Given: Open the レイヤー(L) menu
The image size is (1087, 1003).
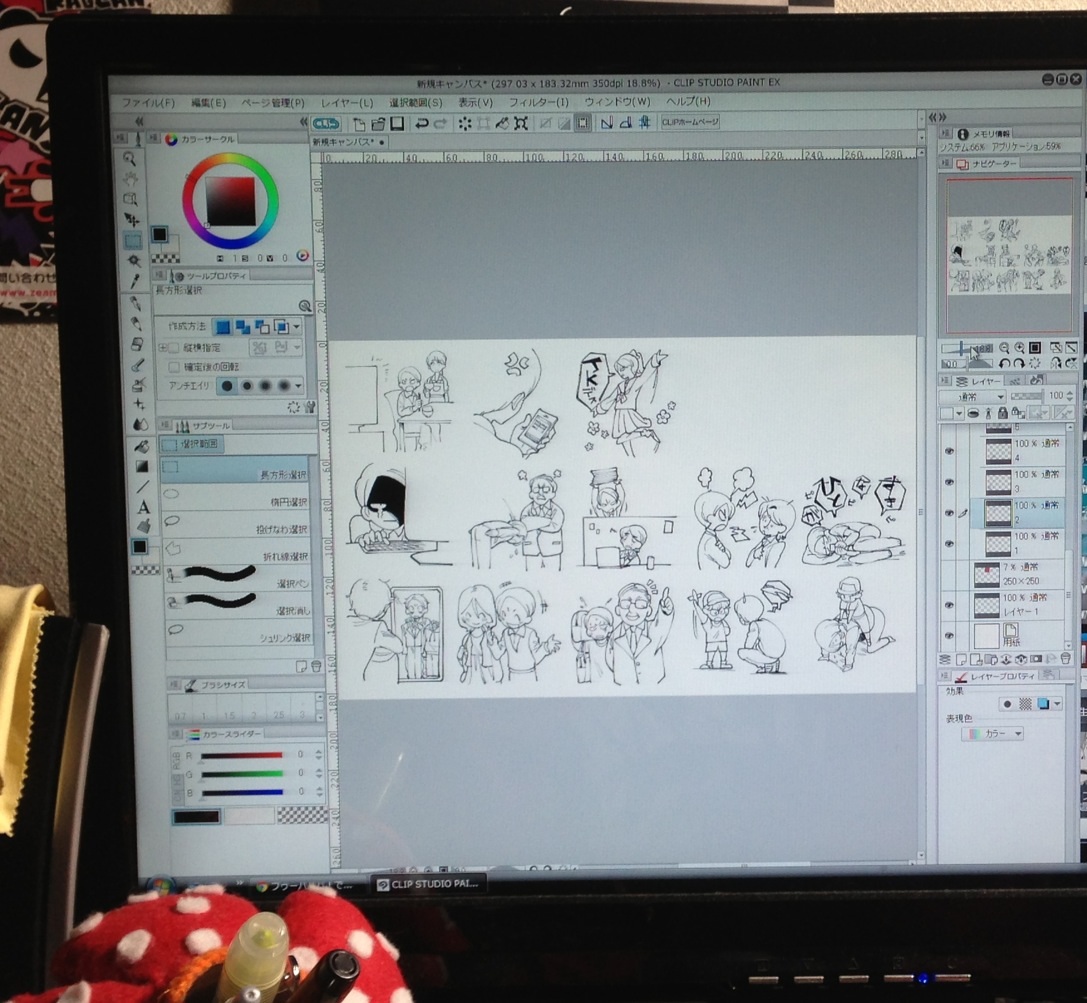Looking at the screenshot, I should pyautogui.click(x=347, y=103).
